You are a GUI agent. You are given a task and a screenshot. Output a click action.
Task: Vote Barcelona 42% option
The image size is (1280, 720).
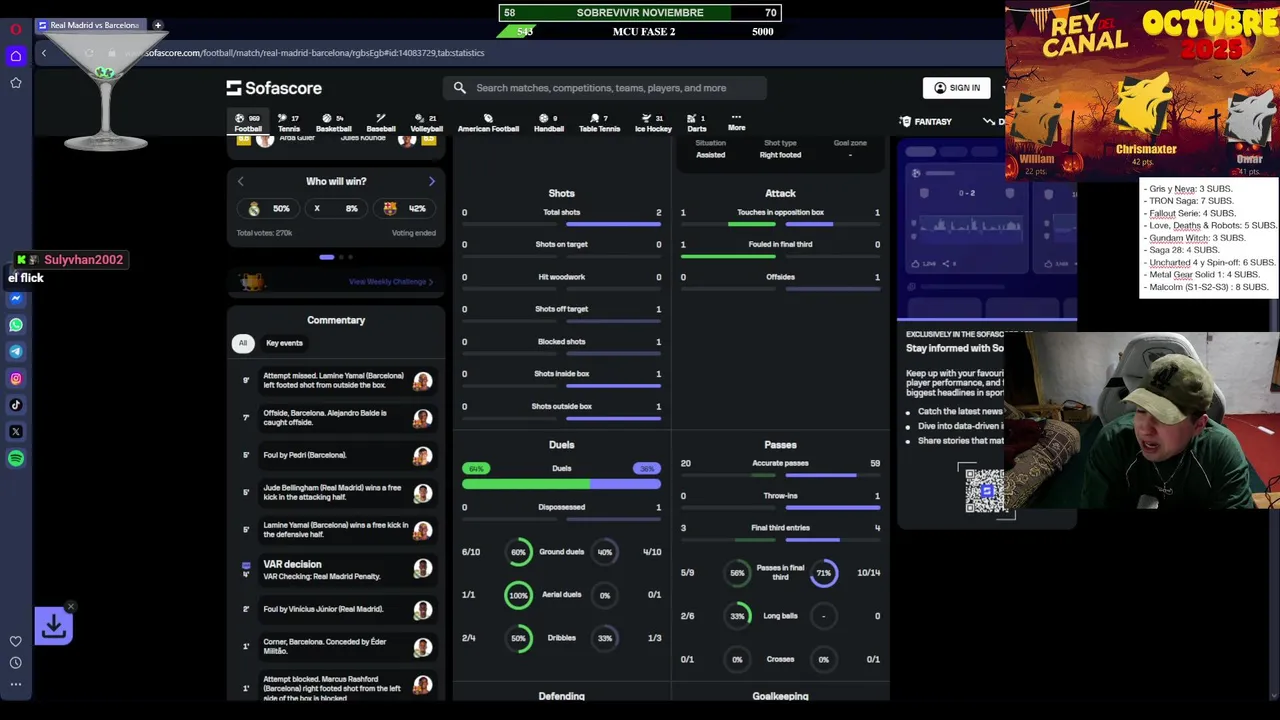point(404,209)
